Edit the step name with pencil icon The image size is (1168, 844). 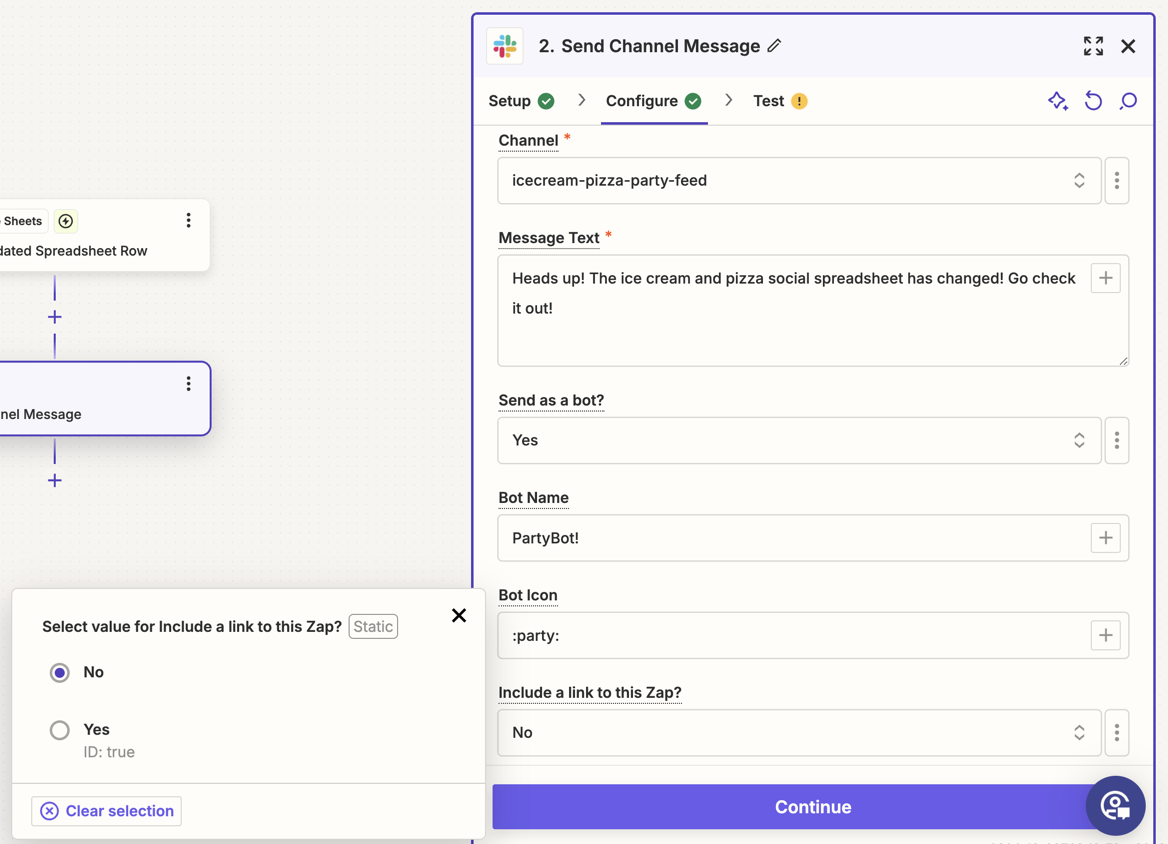[775, 46]
